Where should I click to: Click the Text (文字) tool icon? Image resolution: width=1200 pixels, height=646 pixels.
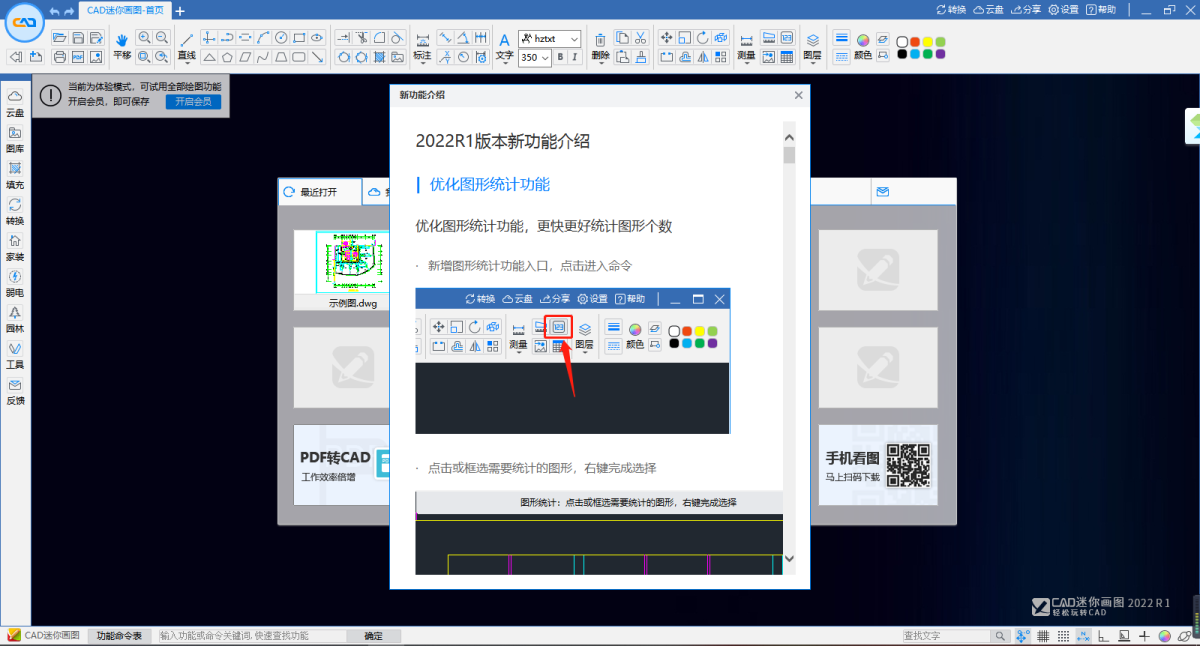pos(504,40)
